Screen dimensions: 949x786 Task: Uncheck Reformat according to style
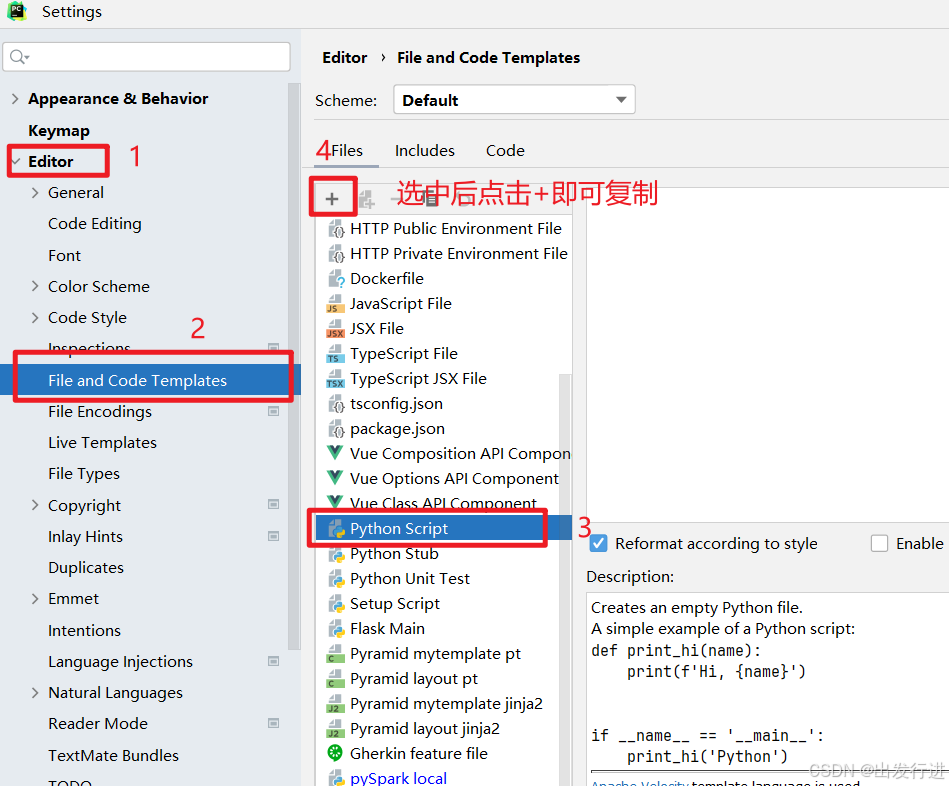pyautogui.click(x=598, y=543)
